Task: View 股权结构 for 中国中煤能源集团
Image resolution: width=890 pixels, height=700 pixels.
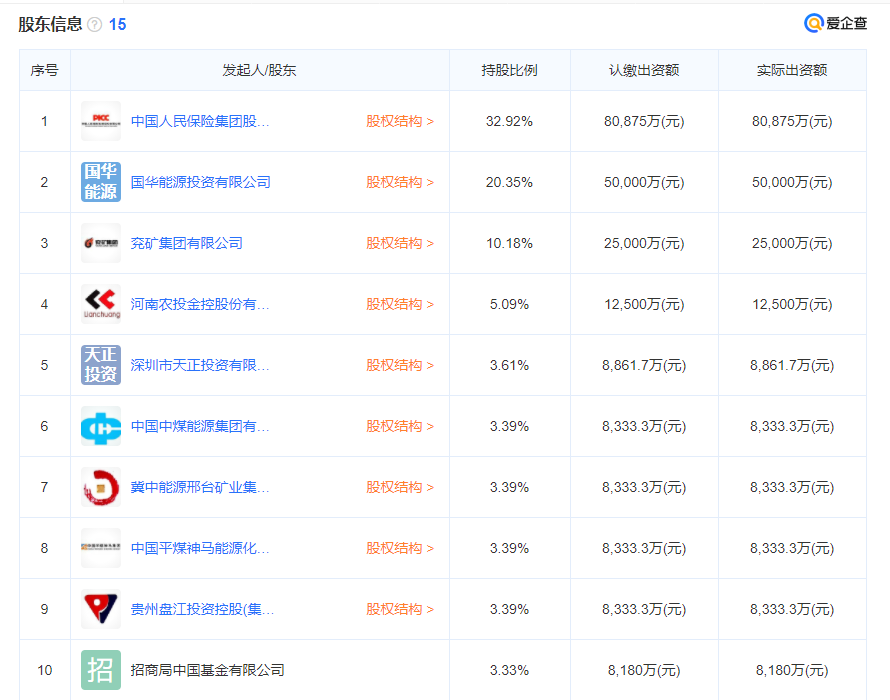Action: [400, 426]
